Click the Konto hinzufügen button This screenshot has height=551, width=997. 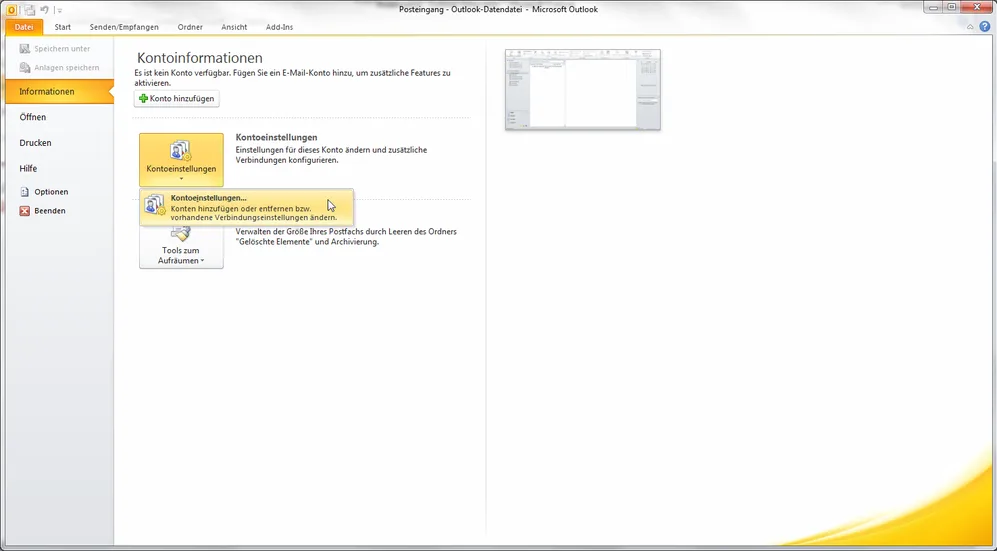pyautogui.click(x=176, y=99)
